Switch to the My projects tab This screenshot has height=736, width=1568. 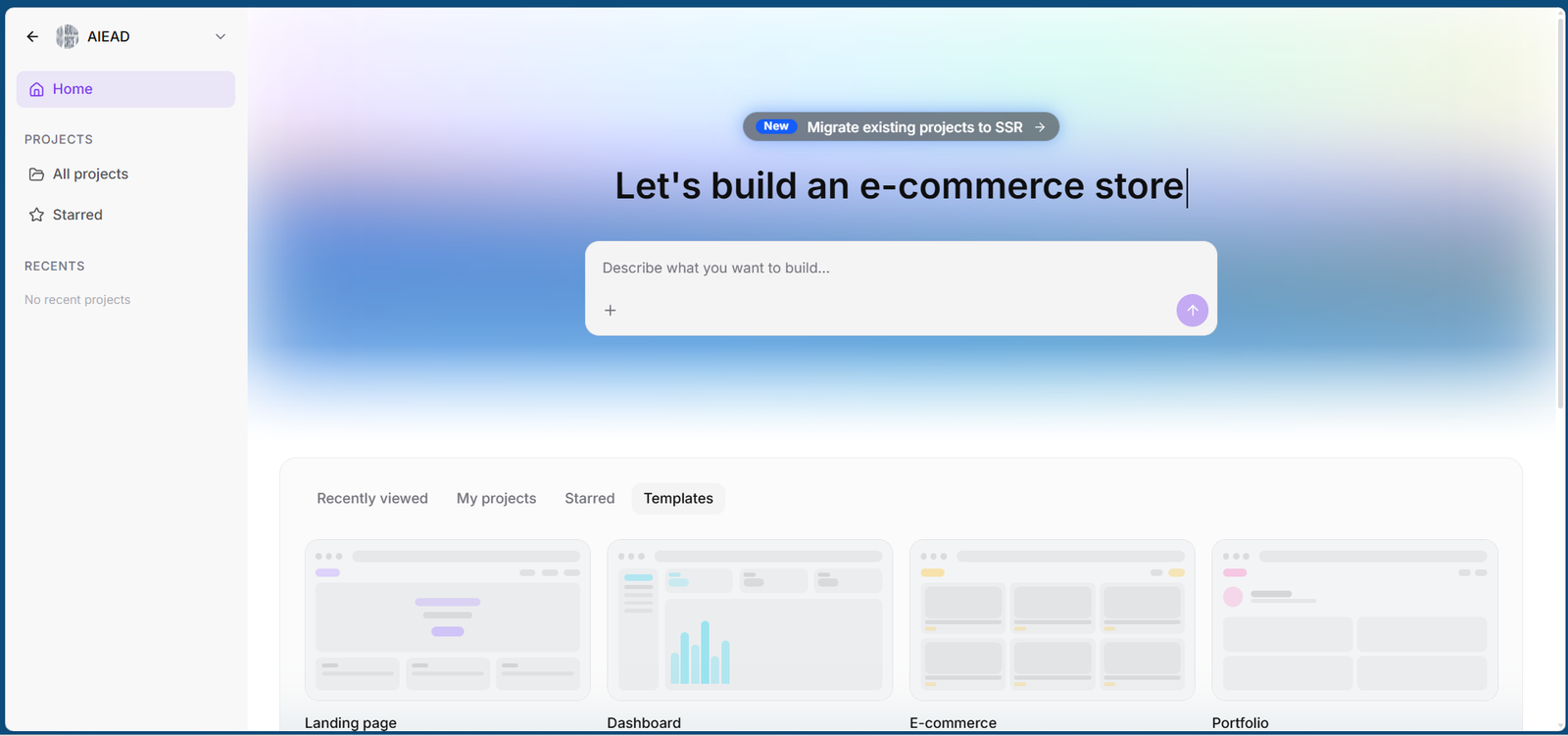(x=497, y=499)
